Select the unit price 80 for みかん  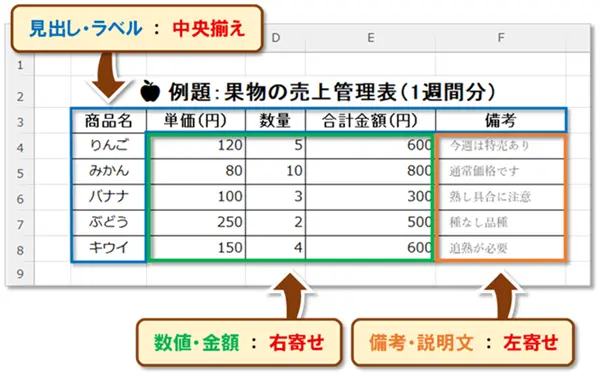point(196,171)
